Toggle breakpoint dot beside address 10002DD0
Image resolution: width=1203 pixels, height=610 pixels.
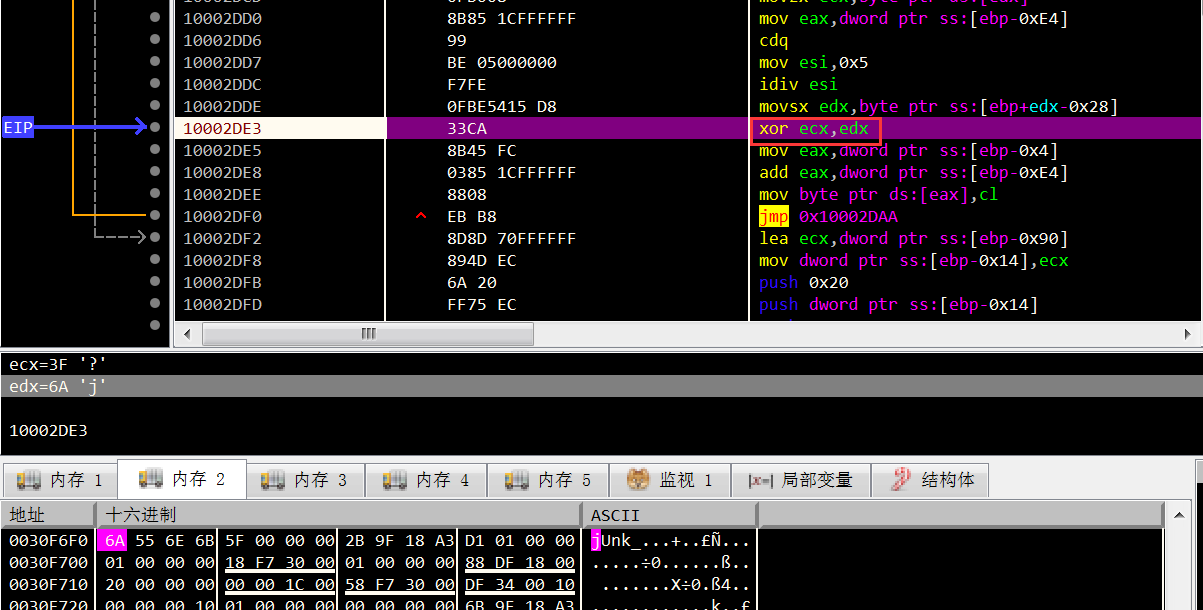point(155,18)
